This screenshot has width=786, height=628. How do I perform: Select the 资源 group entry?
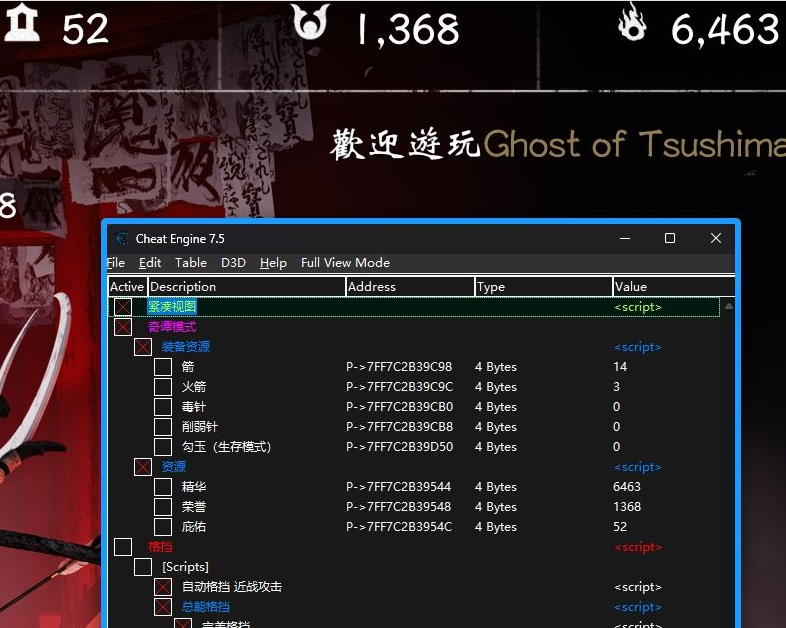click(x=173, y=467)
